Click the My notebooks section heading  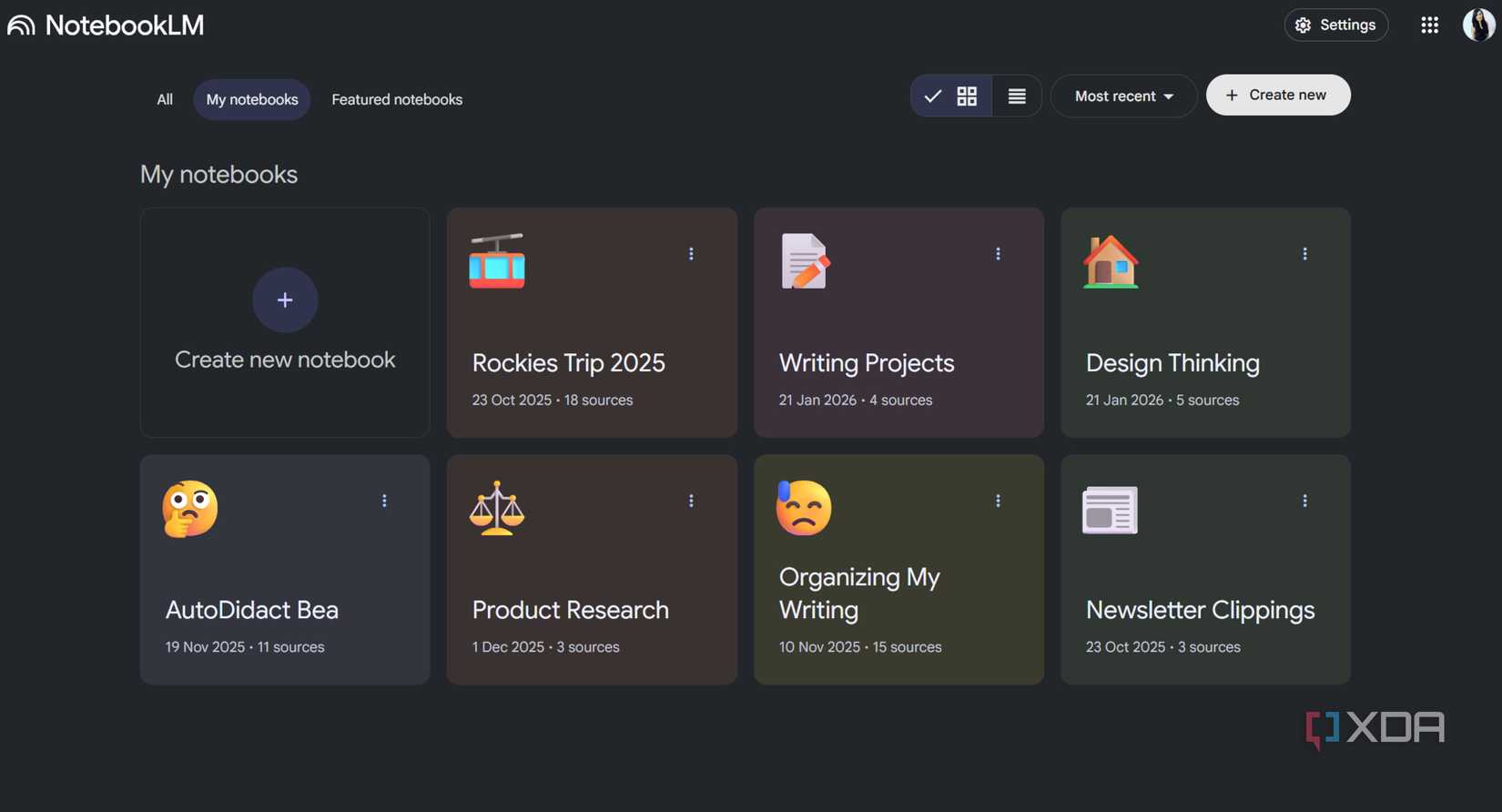218,174
